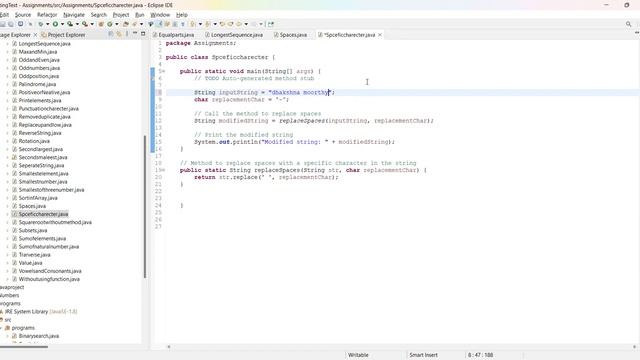
Task: Click the Smart Insert status field
Action: point(423,355)
